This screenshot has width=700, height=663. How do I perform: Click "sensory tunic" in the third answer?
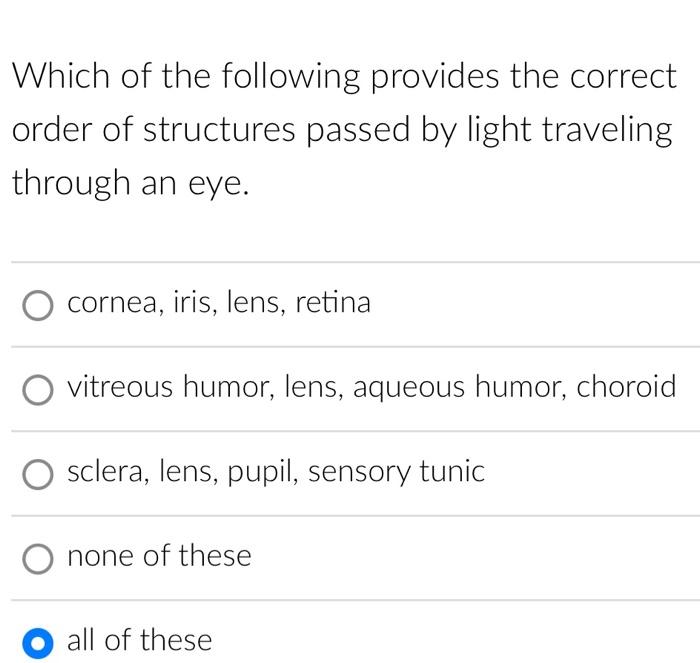click(x=396, y=472)
